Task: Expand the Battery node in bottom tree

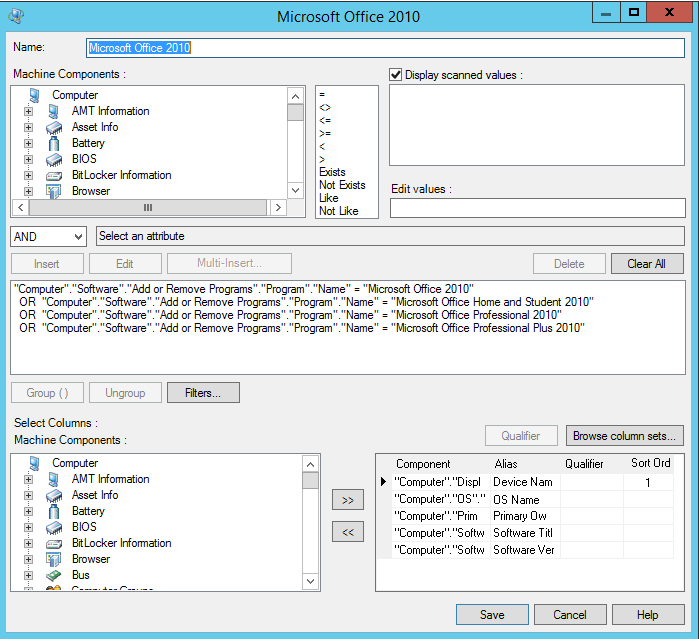Action: (28, 511)
